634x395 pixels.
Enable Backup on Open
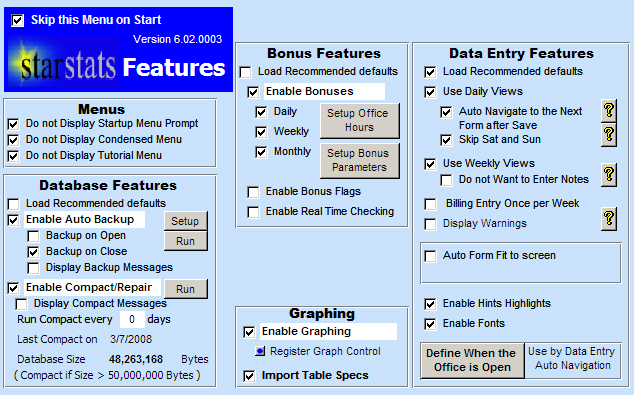click(33, 236)
